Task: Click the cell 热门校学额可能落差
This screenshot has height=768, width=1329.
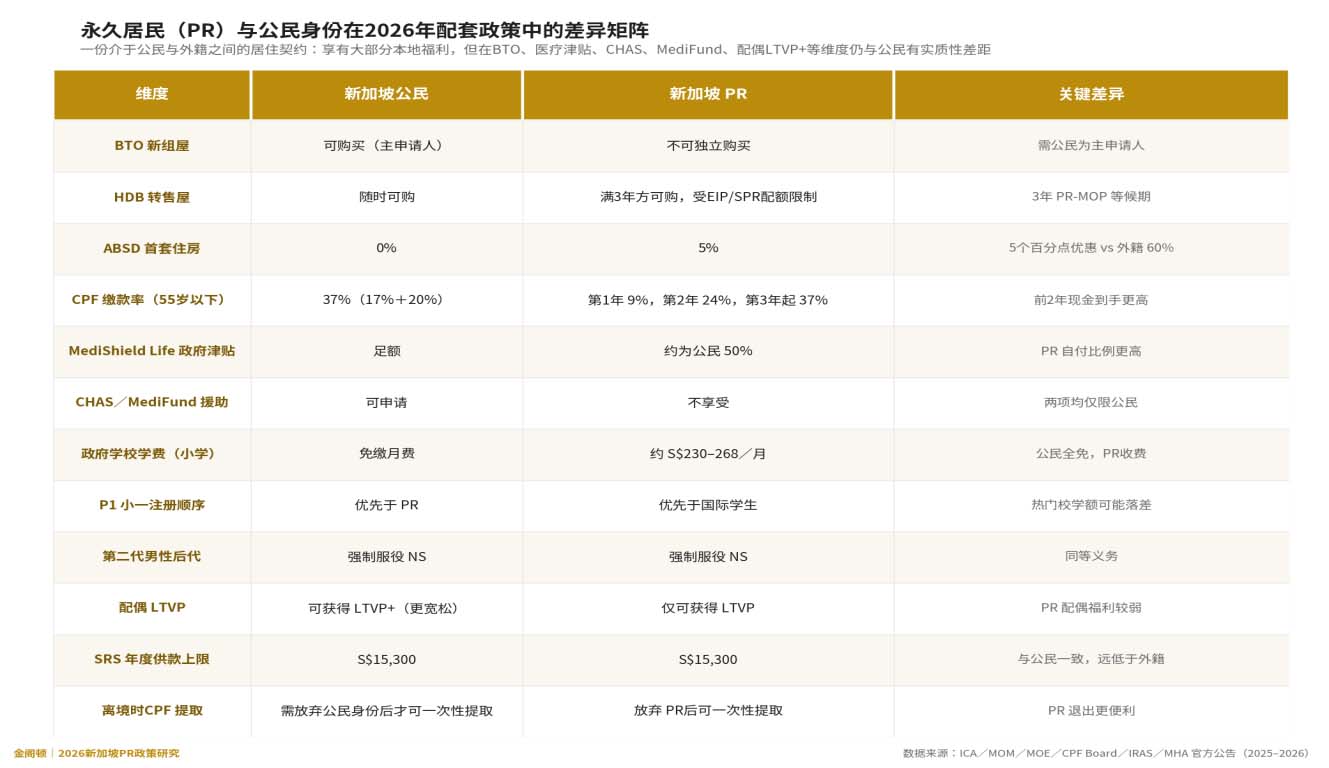Action: tap(1091, 505)
